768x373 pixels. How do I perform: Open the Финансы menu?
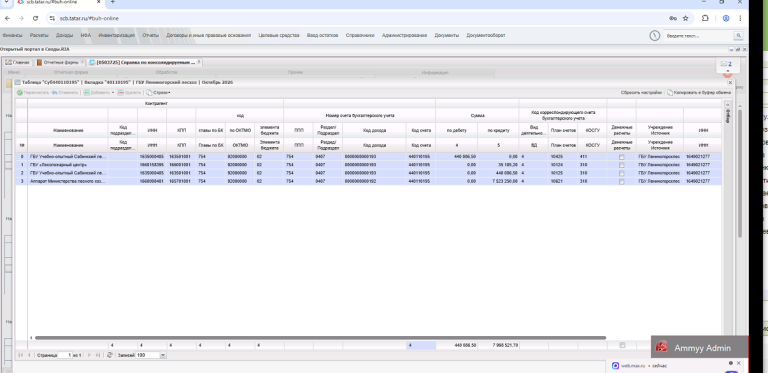point(12,35)
